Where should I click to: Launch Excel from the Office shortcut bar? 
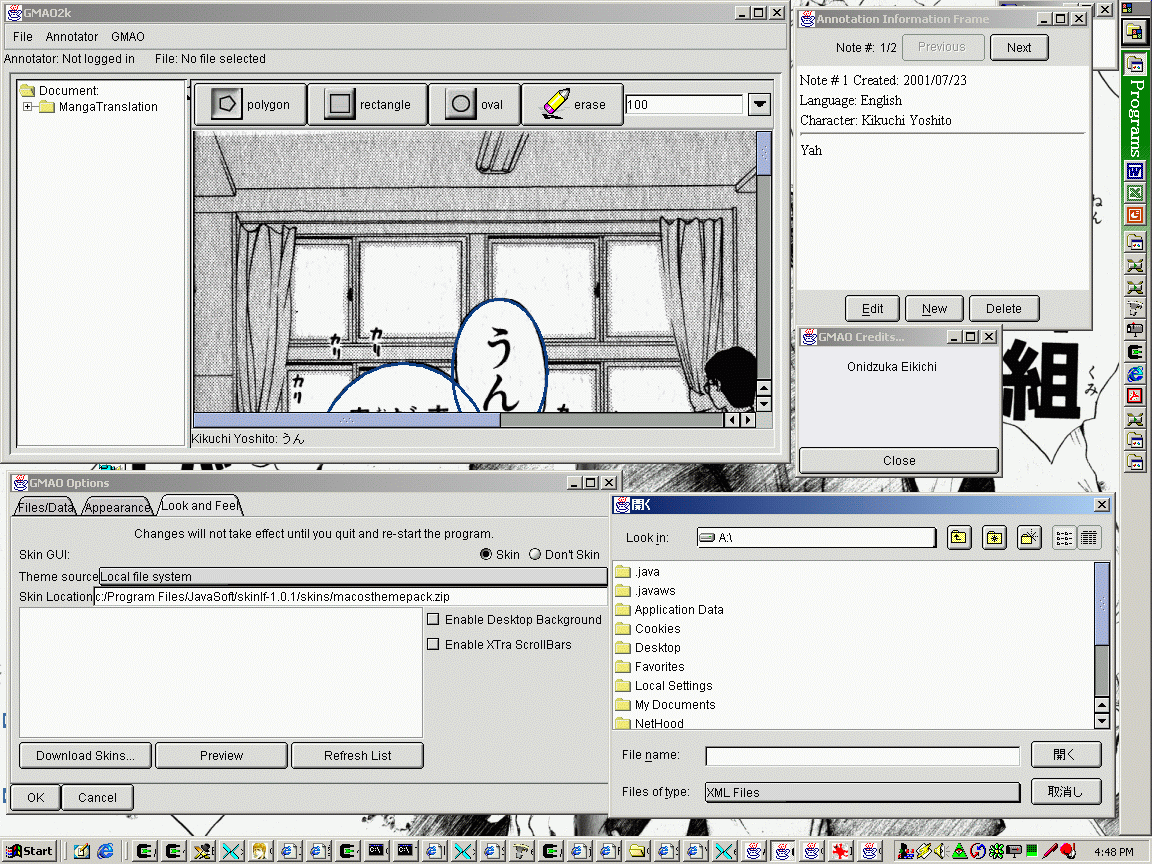[x=1135, y=193]
